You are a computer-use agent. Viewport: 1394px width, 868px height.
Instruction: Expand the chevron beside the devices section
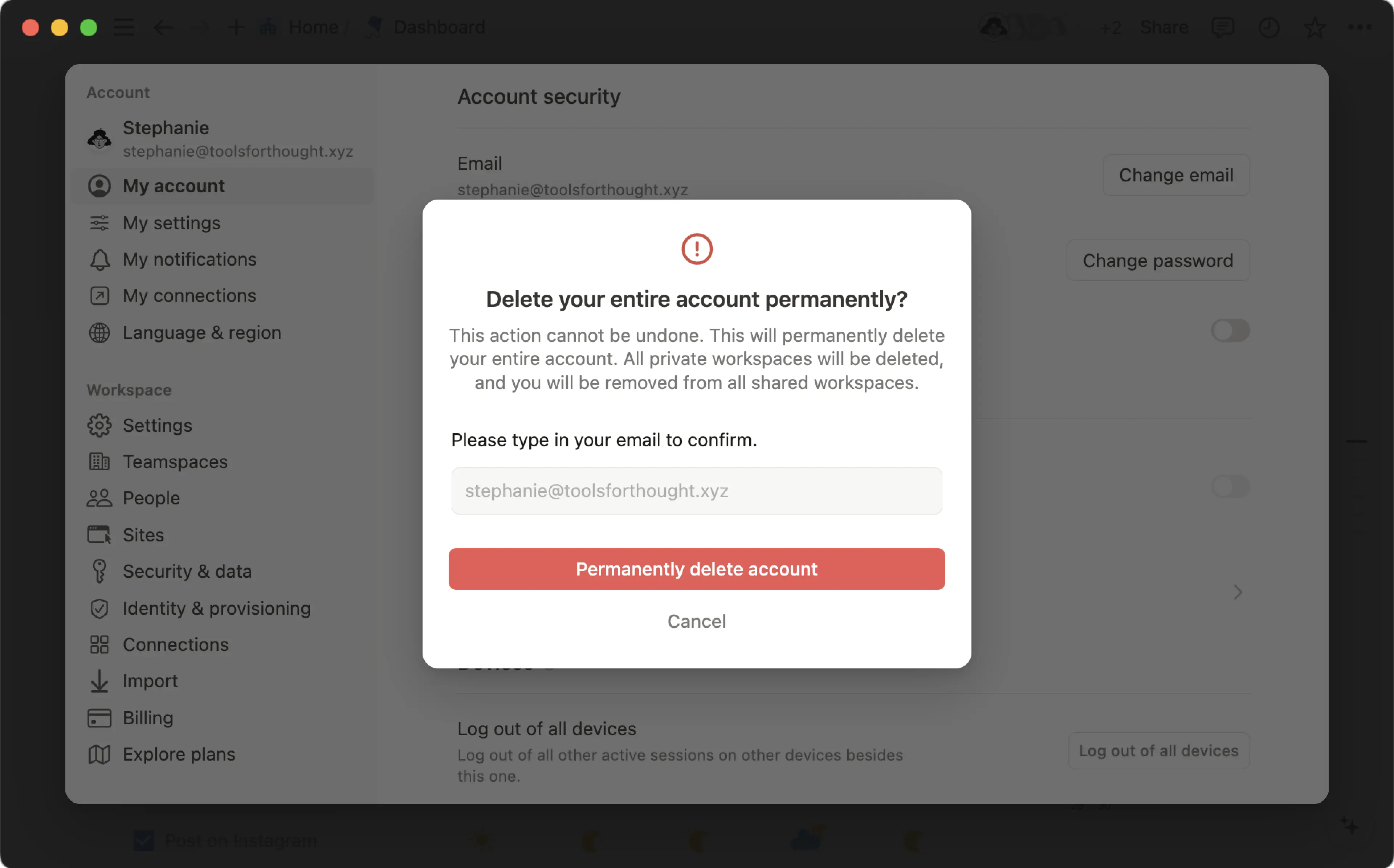[1238, 593]
